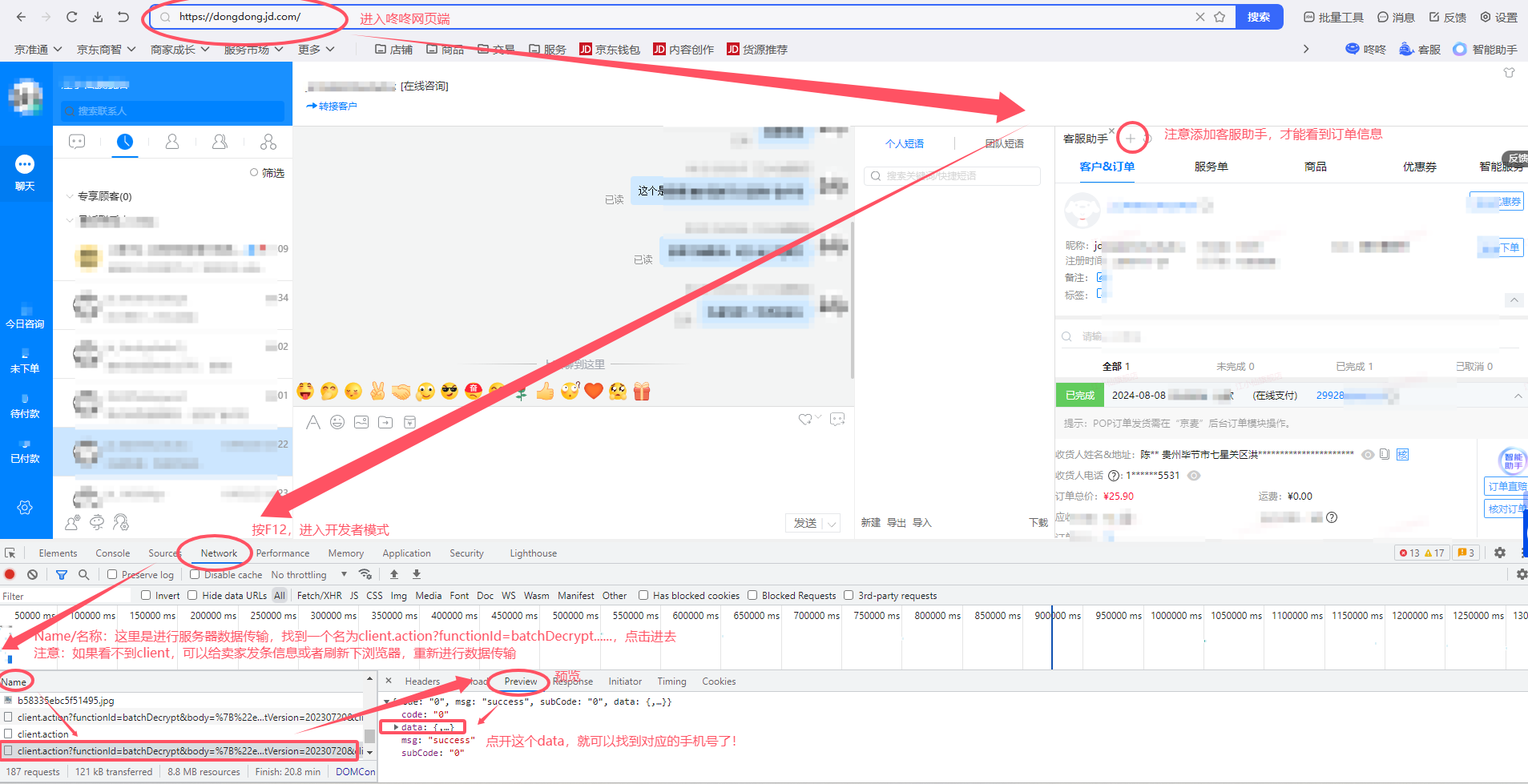Add customer service assistant plus icon
The height and width of the screenshot is (784, 1528).
click(x=1131, y=139)
